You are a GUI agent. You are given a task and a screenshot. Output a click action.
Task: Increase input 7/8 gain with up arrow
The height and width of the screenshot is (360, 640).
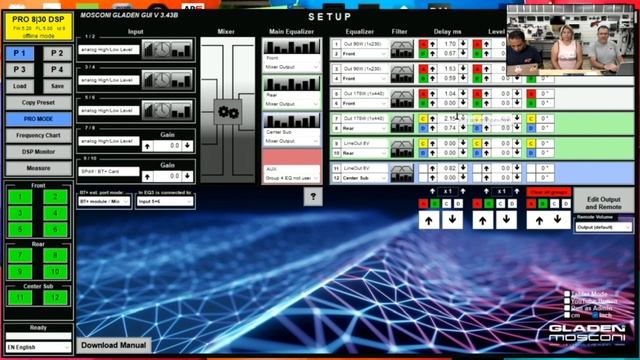[147, 146]
